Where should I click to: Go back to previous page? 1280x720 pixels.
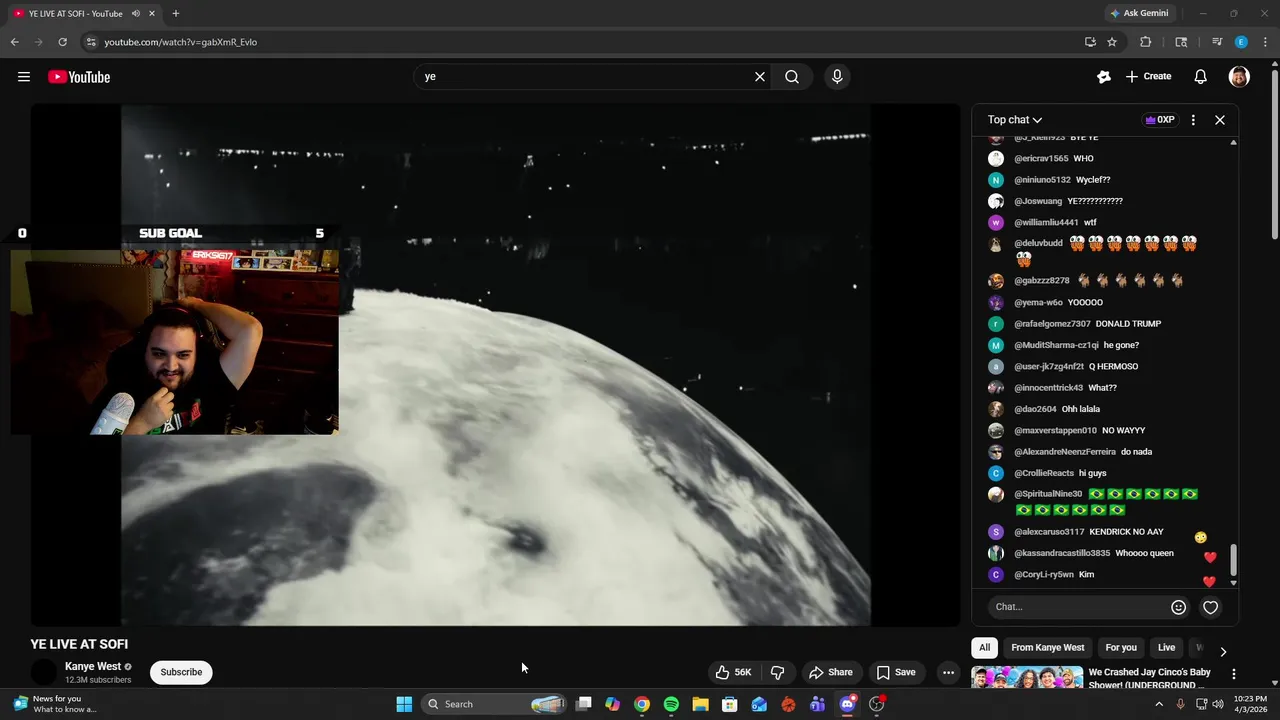click(14, 42)
